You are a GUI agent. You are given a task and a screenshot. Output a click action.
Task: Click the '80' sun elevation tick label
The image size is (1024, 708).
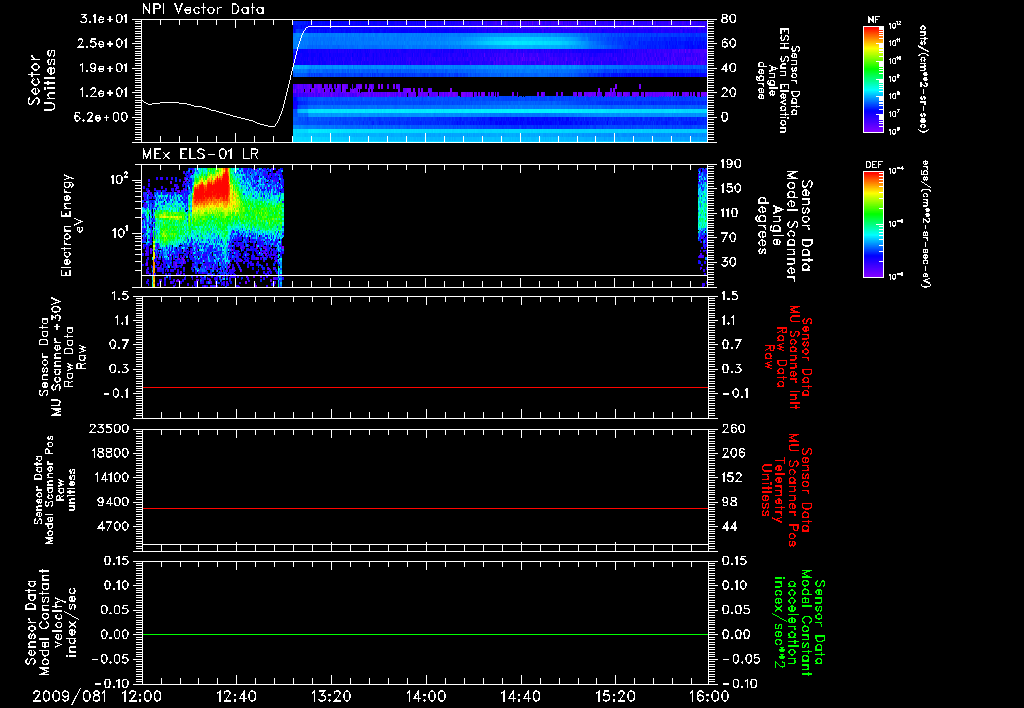729,19
